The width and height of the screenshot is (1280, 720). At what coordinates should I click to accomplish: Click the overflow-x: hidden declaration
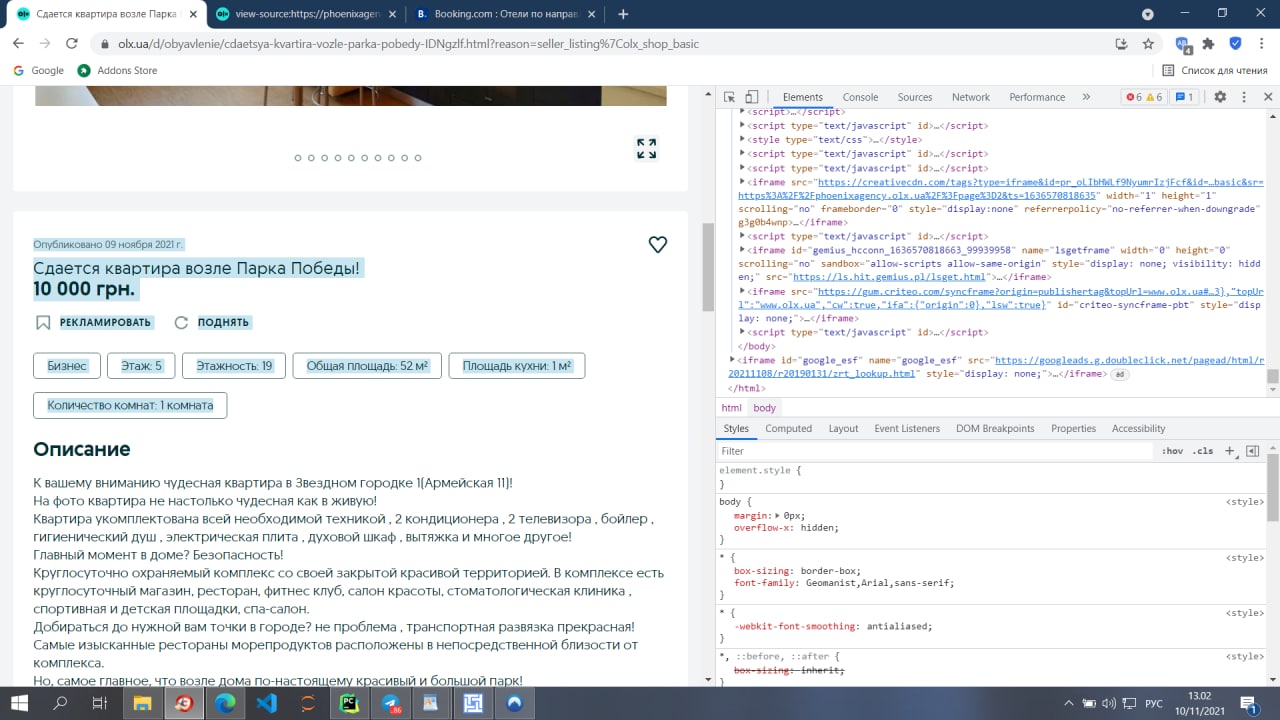786,528
